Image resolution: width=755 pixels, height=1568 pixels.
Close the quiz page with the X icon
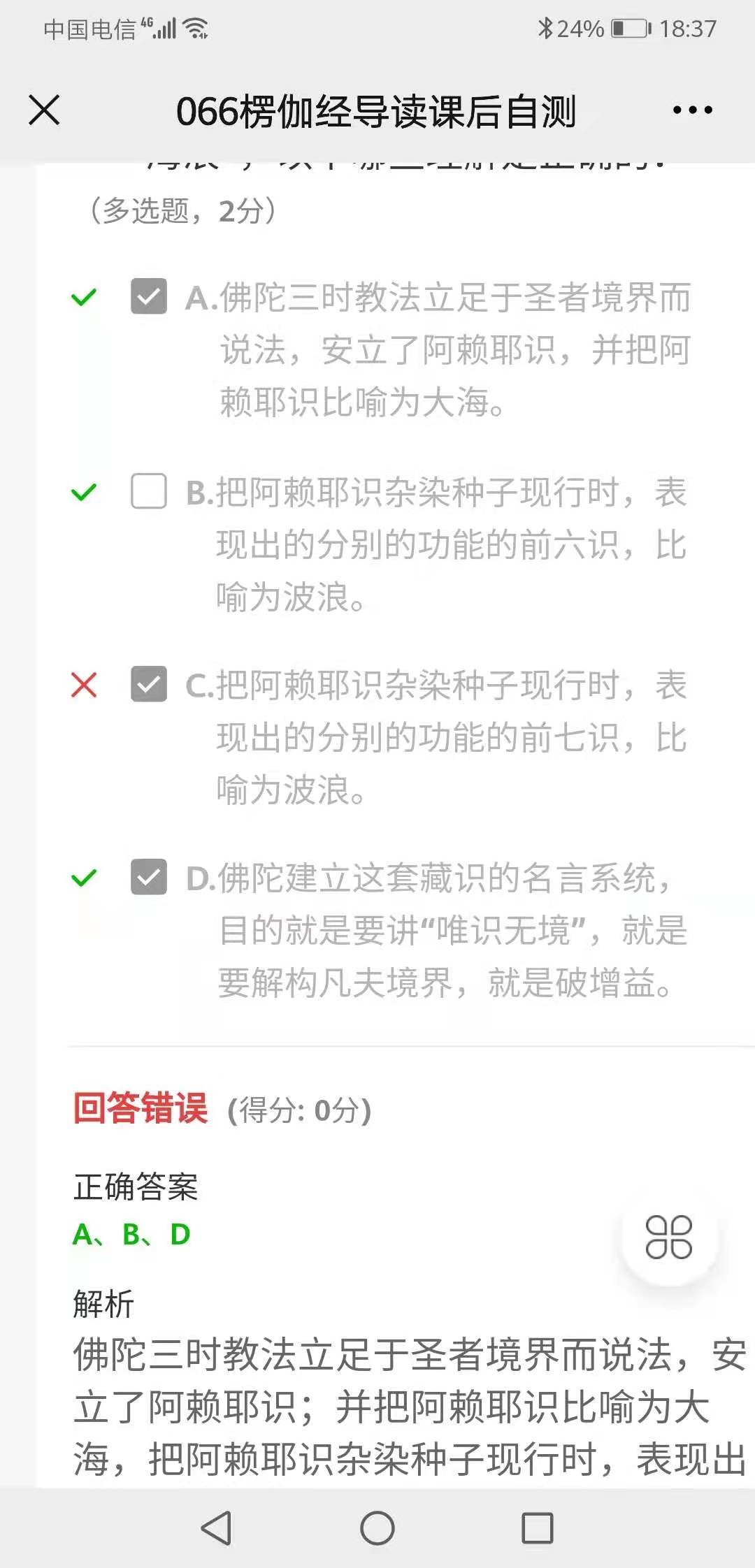pos(44,110)
